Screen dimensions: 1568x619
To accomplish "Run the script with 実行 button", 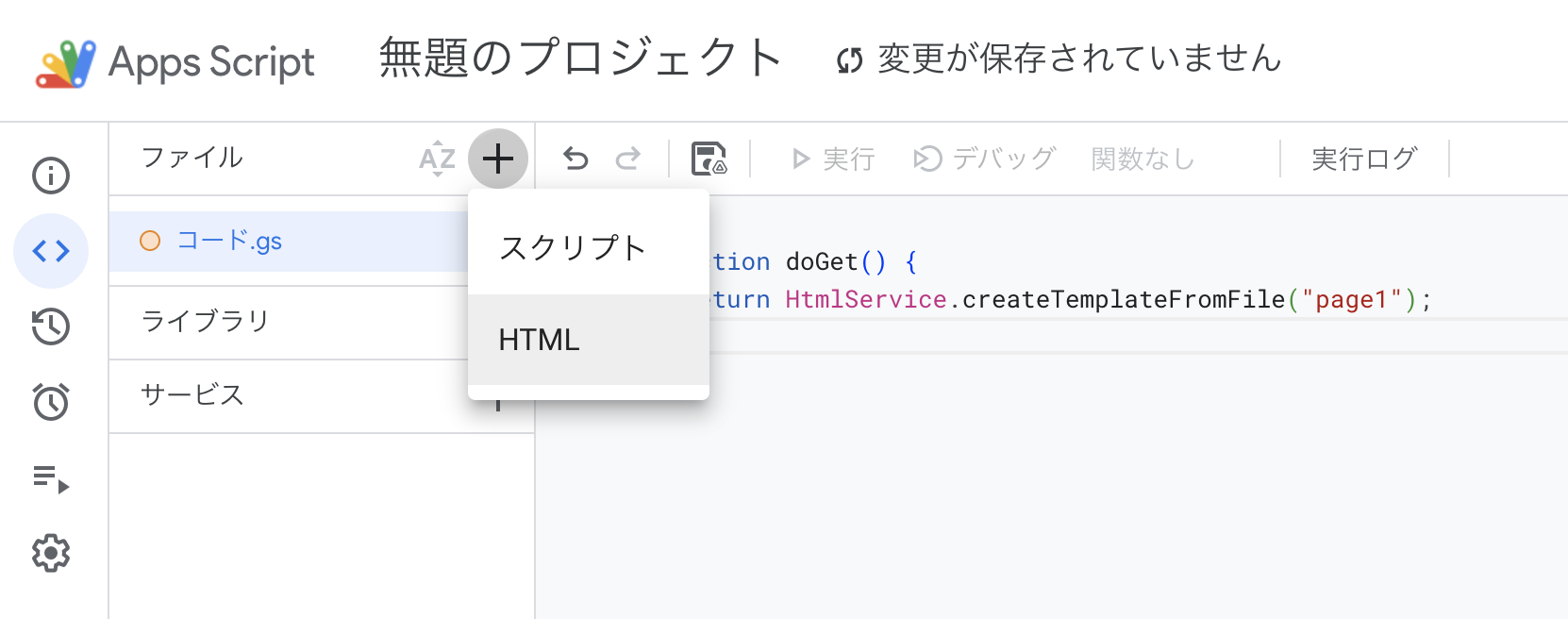I will click(x=834, y=159).
